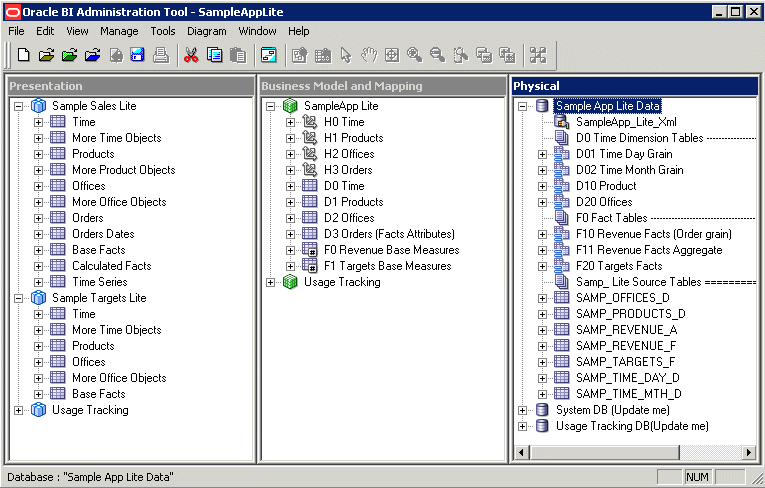Select the hand pan tool
This screenshot has width=765, height=488.
tap(369, 55)
